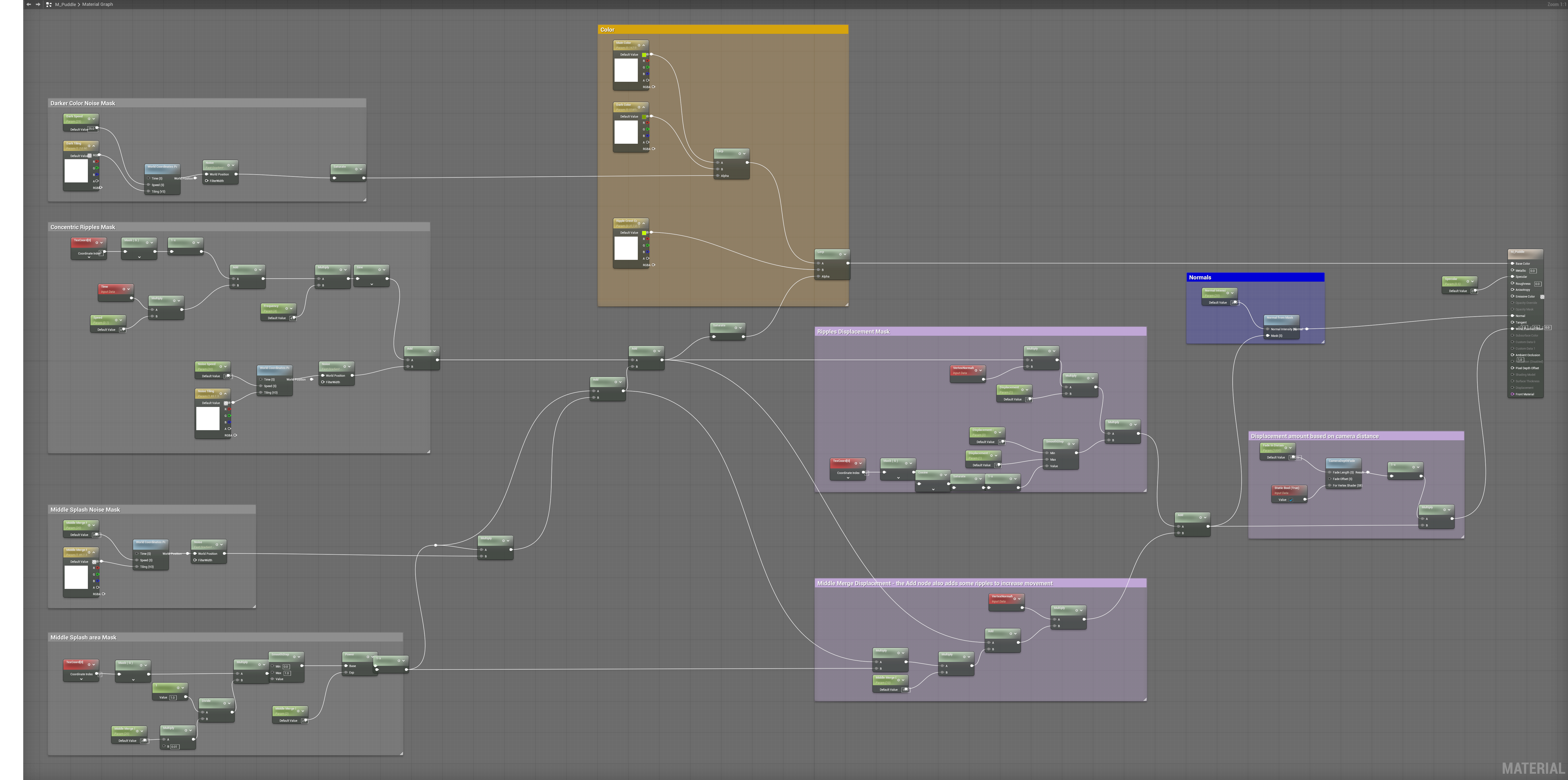
Task: Click the Normal input pin on M_Puddle
Action: point(1513,316)
